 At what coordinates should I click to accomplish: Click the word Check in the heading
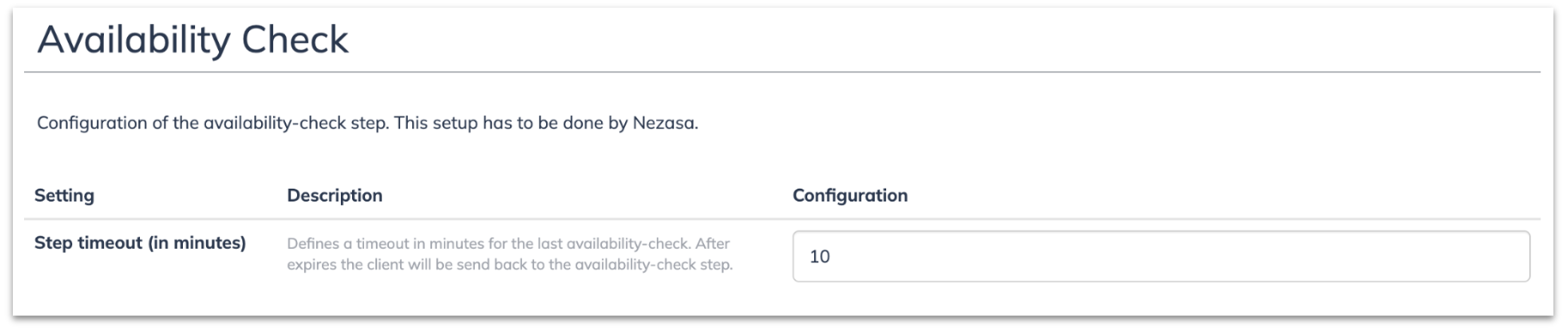(x=295, y=39)
